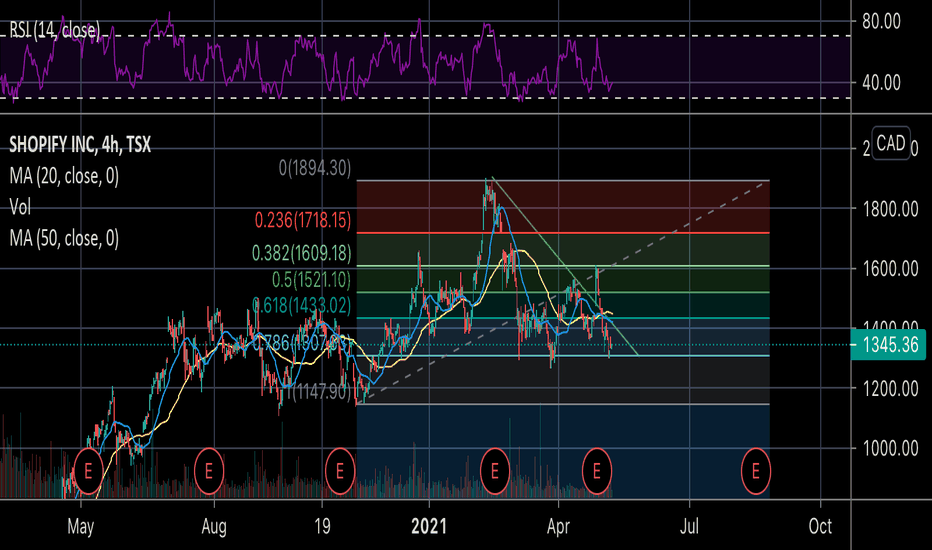Image resolution: width=932 pixels, height=550 pixels.
Task: Open the earnings E marker above the 19 date label
Action: click(340, 472)
